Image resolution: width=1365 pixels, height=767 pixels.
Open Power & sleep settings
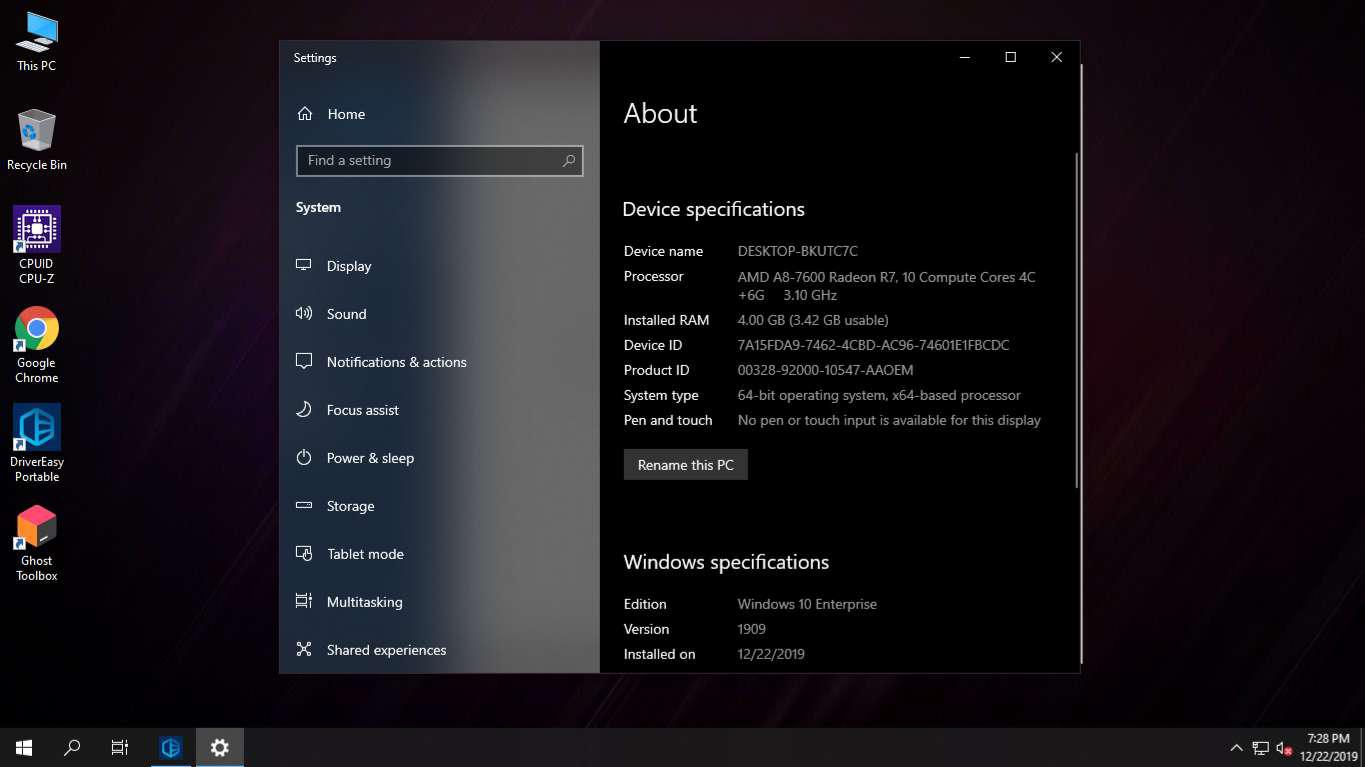[x=370, y=458]
